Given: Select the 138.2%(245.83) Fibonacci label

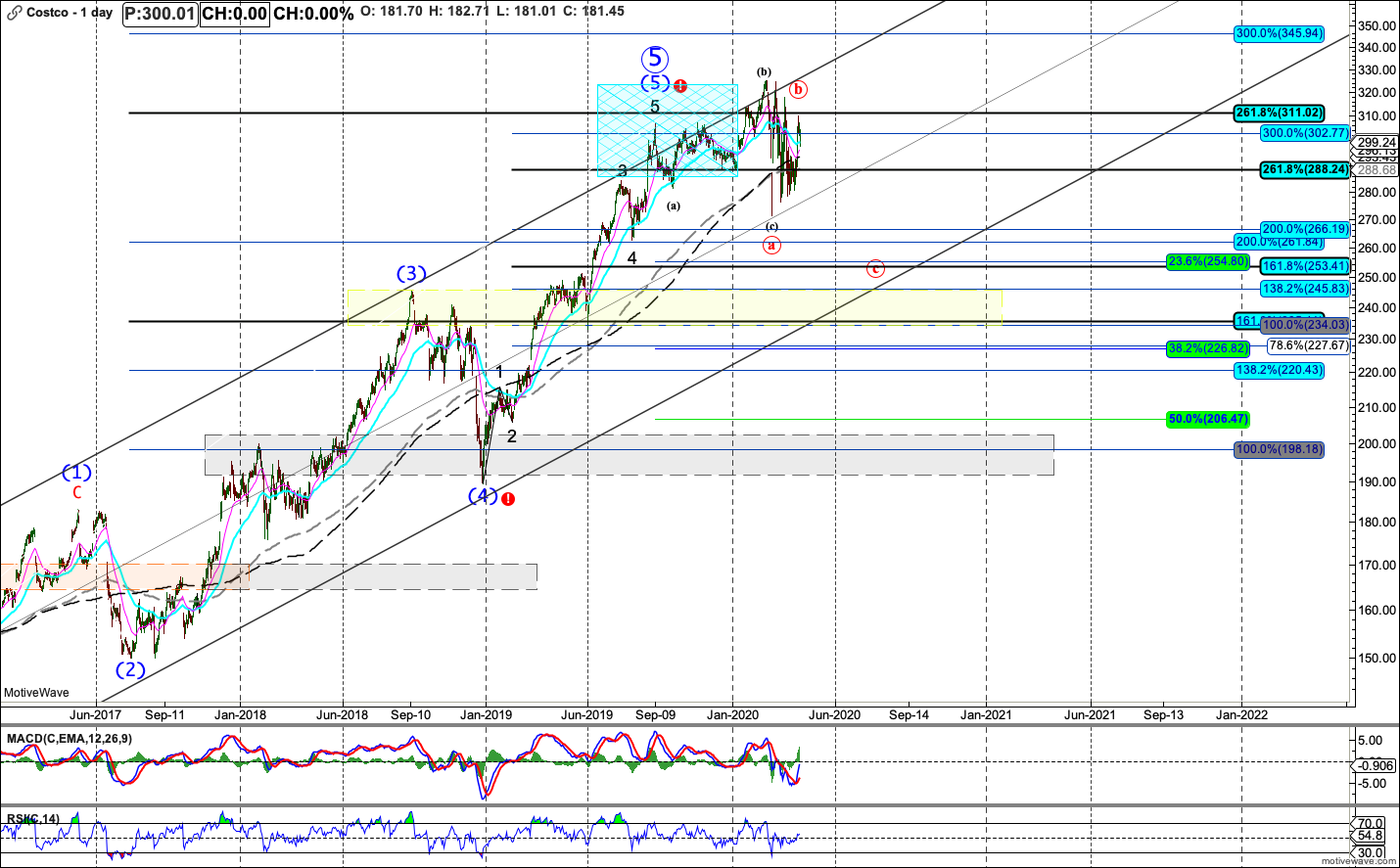Looking at the screenshot, I should 1305,289.
